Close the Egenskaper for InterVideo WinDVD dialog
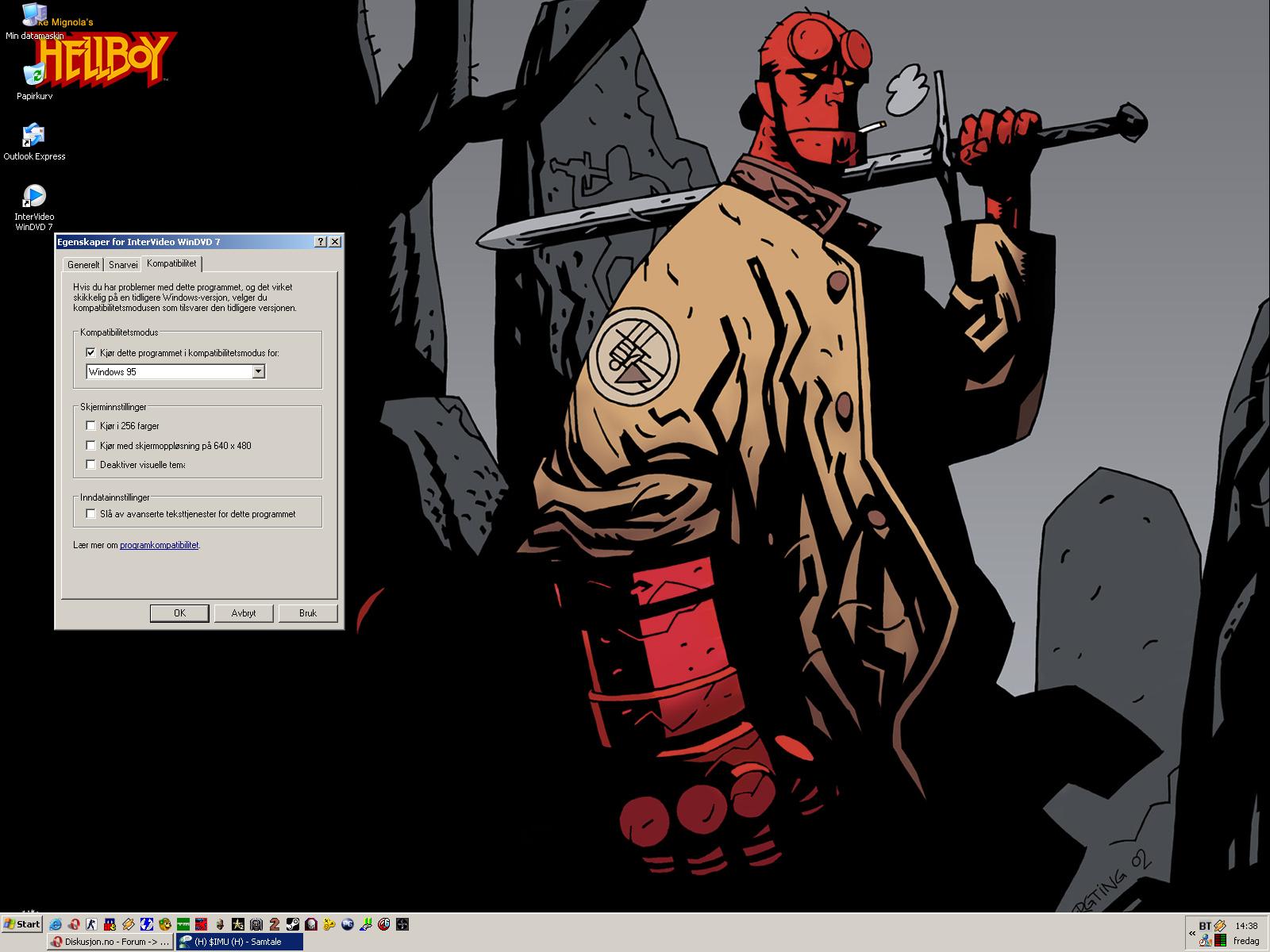This screenshot has width=1270, height=952. [x=335, y=242]
